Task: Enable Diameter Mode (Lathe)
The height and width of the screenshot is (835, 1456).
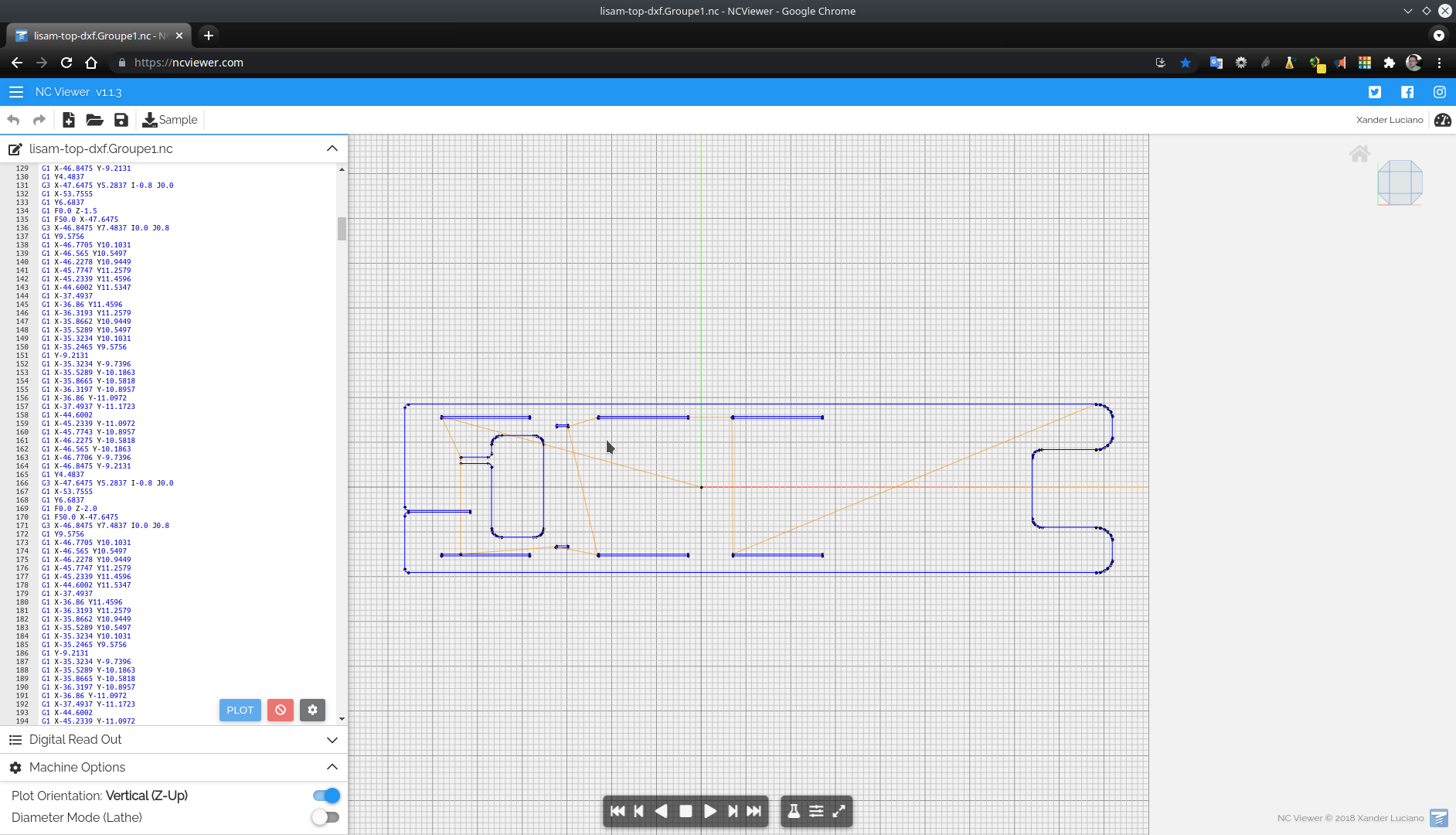Action: coord(326,817)
